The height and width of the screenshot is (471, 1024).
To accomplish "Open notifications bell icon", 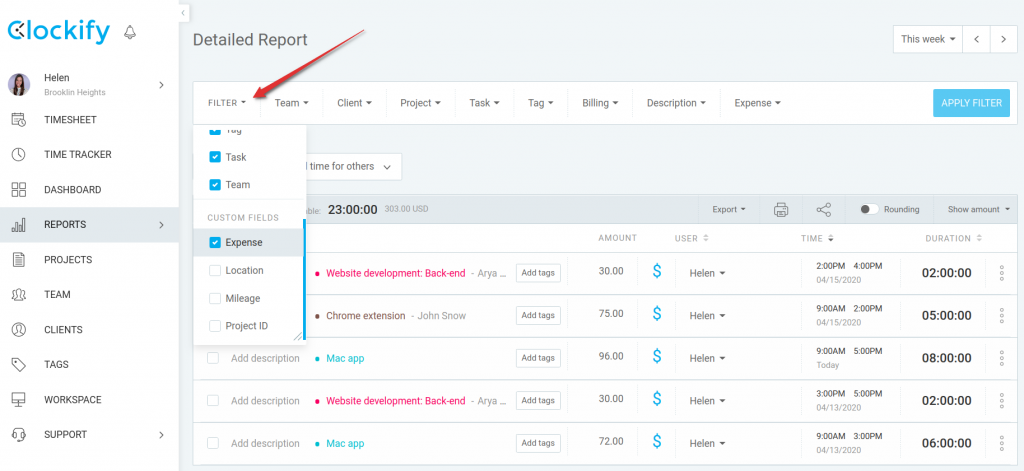I will (x=130, y=32).
